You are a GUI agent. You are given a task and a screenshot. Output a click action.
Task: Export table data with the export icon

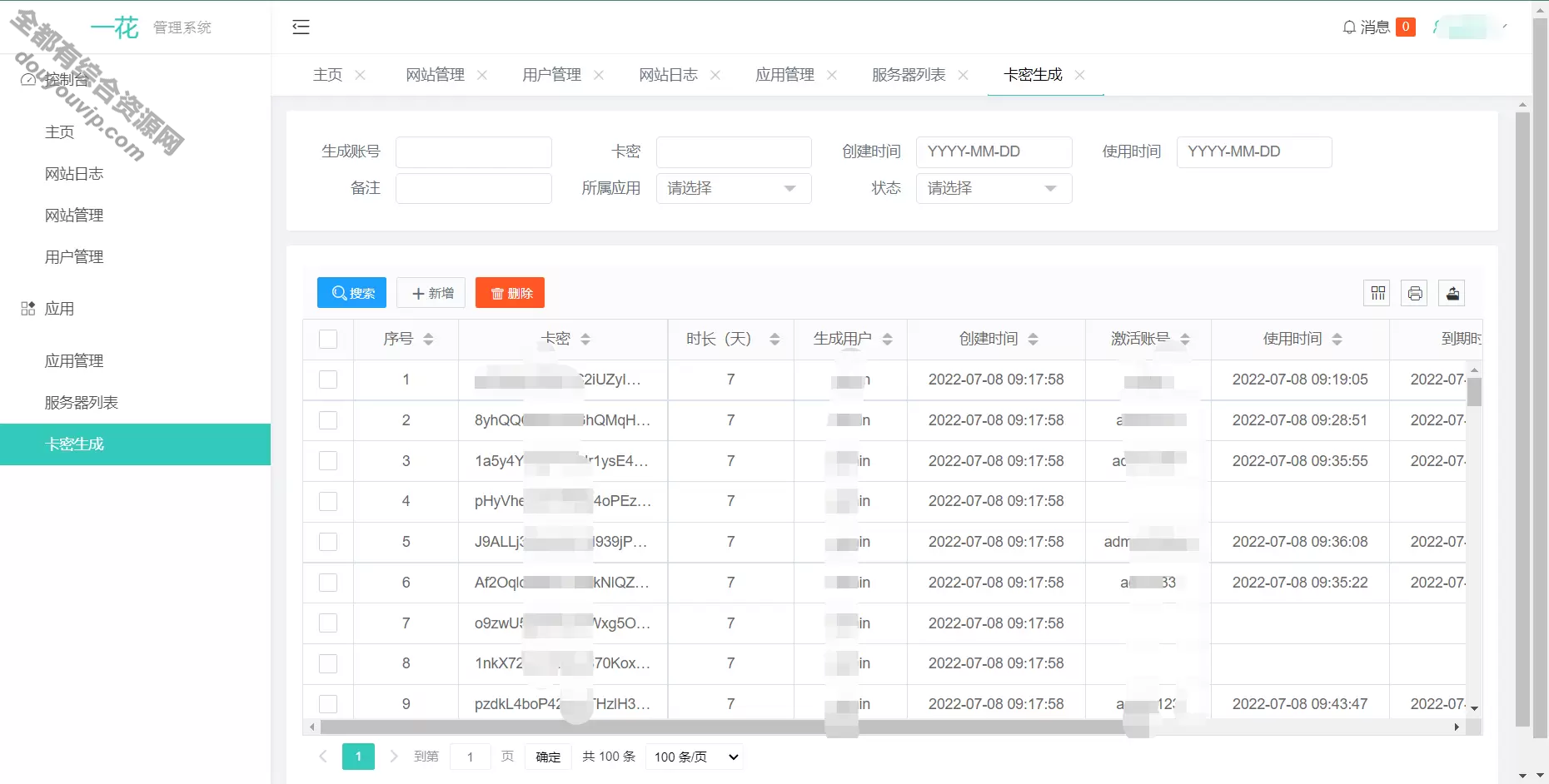[x=1452, y=293]
